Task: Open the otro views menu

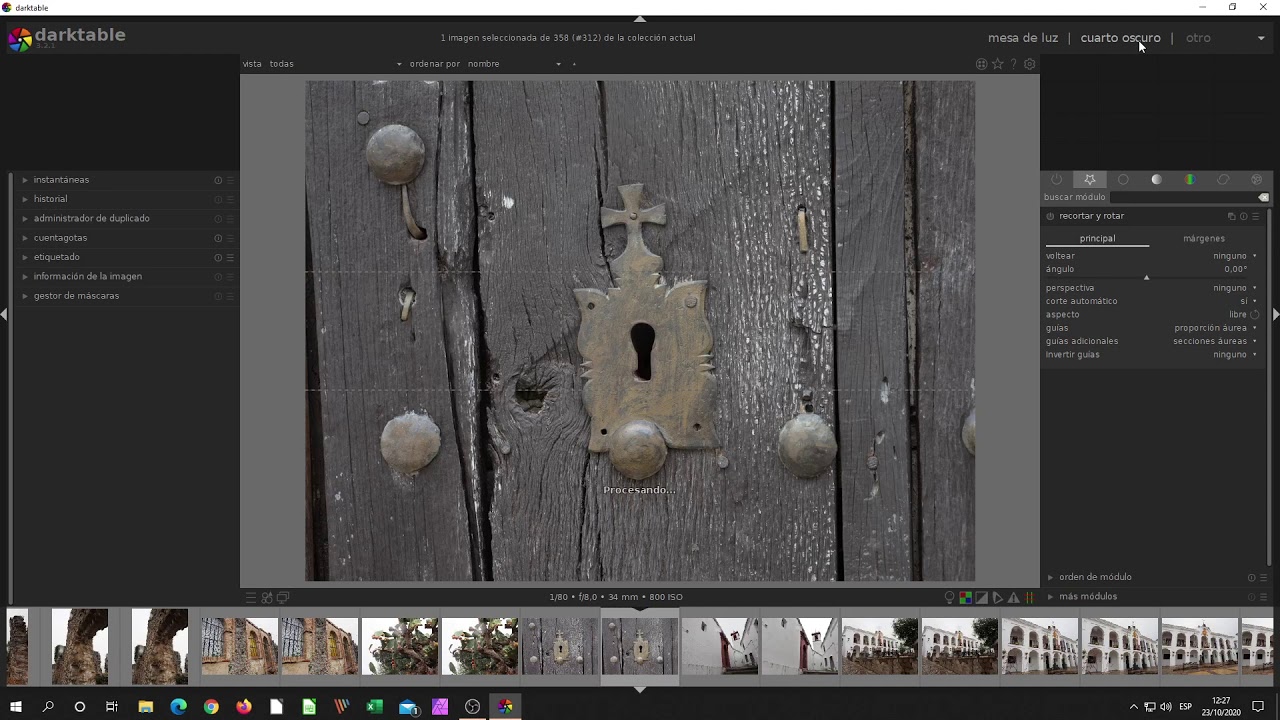Action: 1198,38
